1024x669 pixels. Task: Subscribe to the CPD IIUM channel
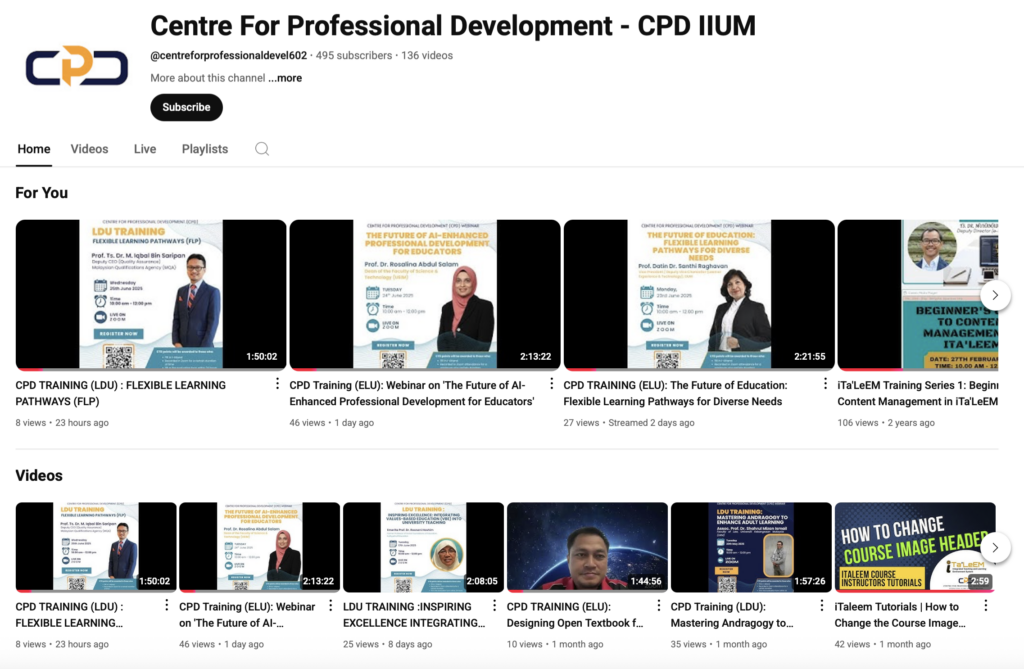(186, 107)
